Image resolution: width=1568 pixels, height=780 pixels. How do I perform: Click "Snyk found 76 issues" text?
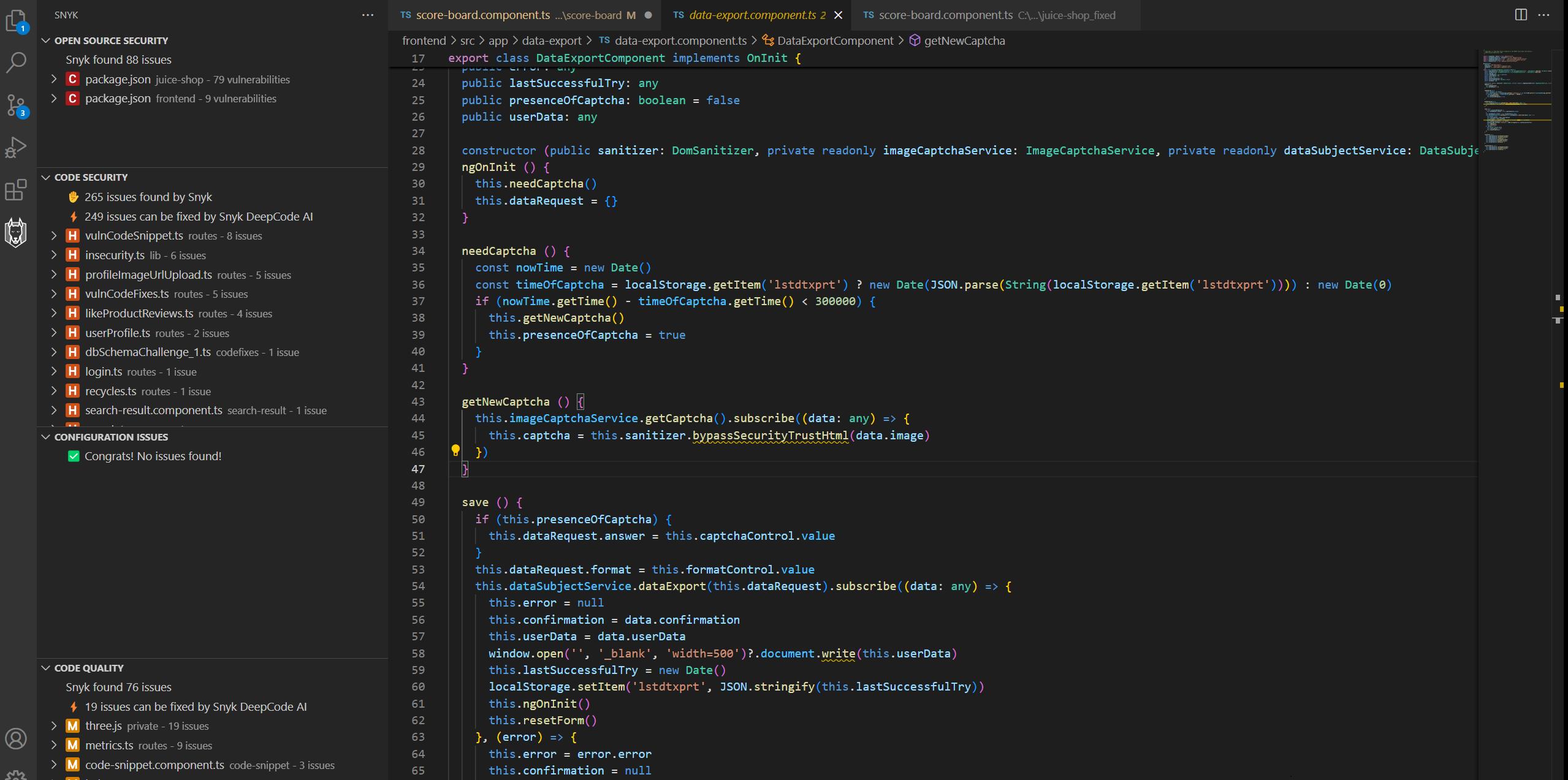coord(118,687)
